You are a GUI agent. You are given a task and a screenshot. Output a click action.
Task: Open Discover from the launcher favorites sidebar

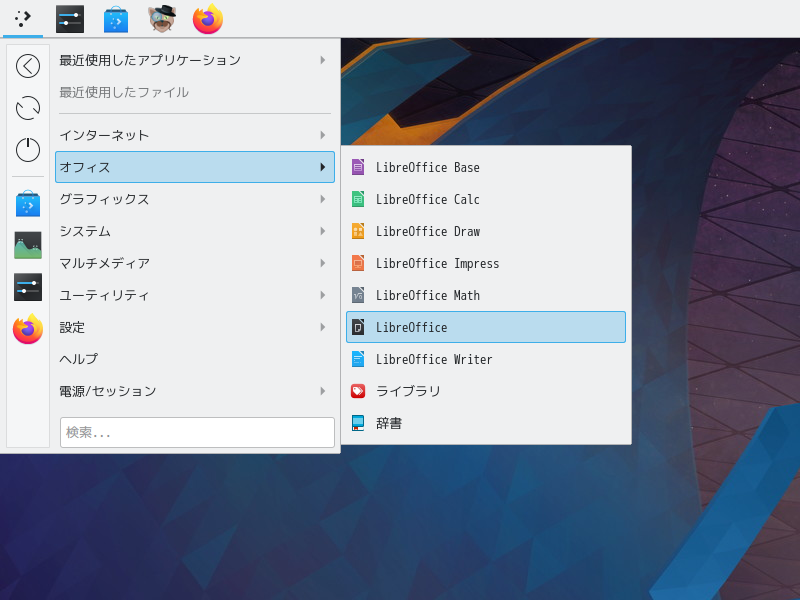28,204
